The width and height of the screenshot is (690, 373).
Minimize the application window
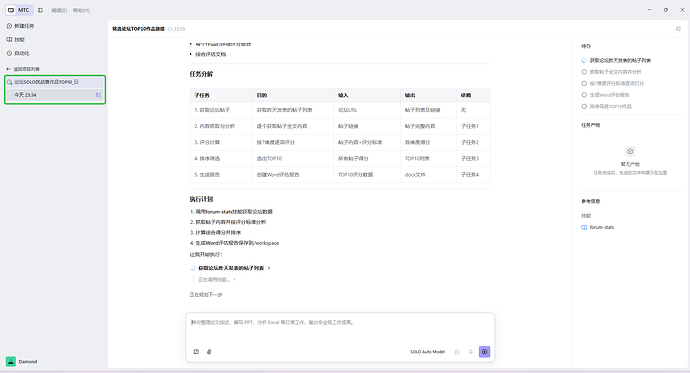pyautogui.click(x=649, y=10)
